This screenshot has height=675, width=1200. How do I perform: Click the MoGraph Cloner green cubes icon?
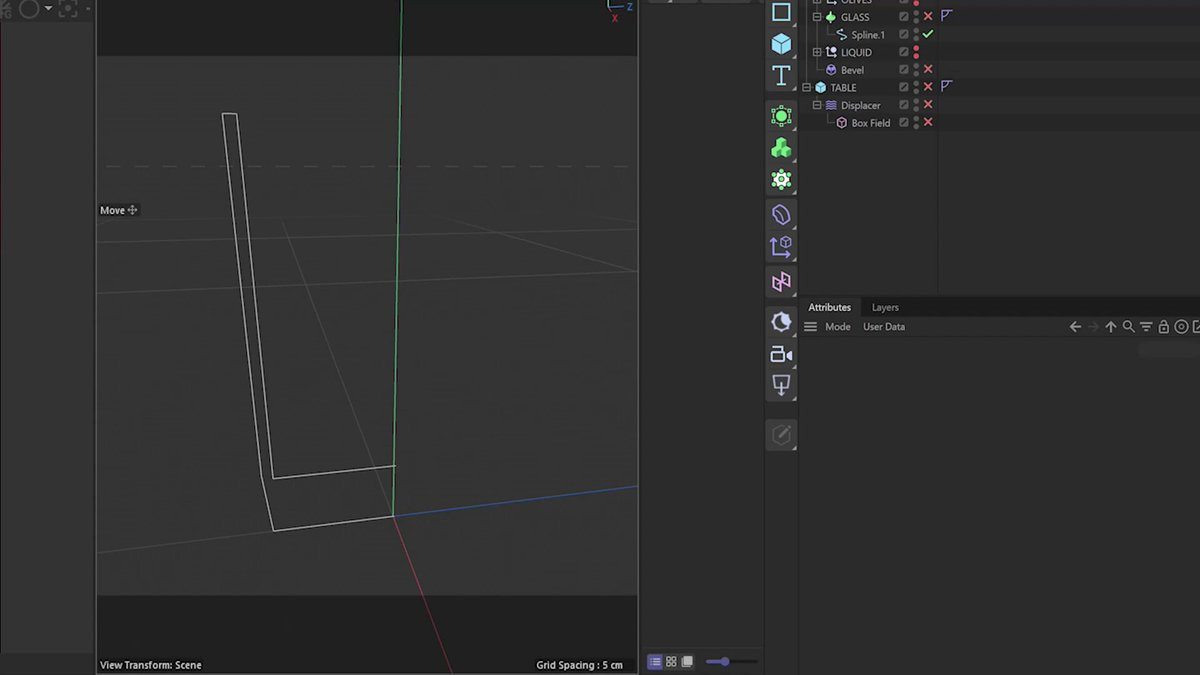[x=781, y=148]
